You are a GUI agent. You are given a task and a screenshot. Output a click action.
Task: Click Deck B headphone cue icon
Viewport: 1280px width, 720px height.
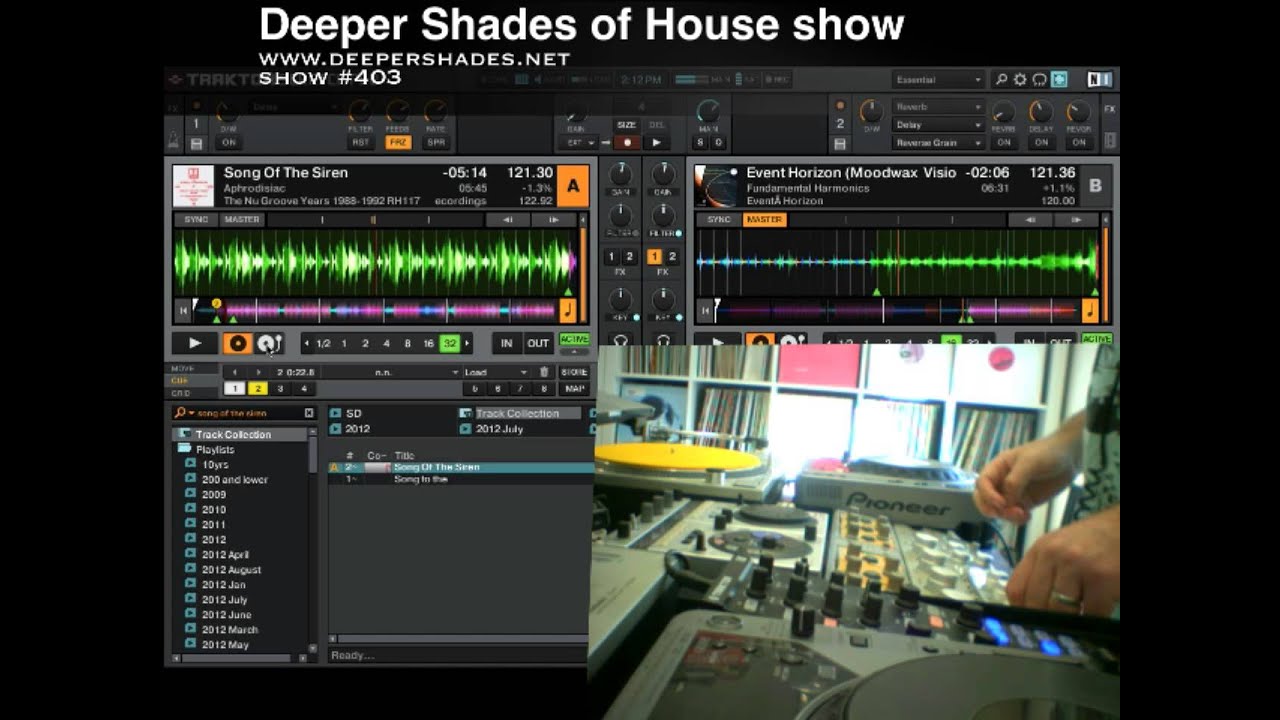[662, 340]
